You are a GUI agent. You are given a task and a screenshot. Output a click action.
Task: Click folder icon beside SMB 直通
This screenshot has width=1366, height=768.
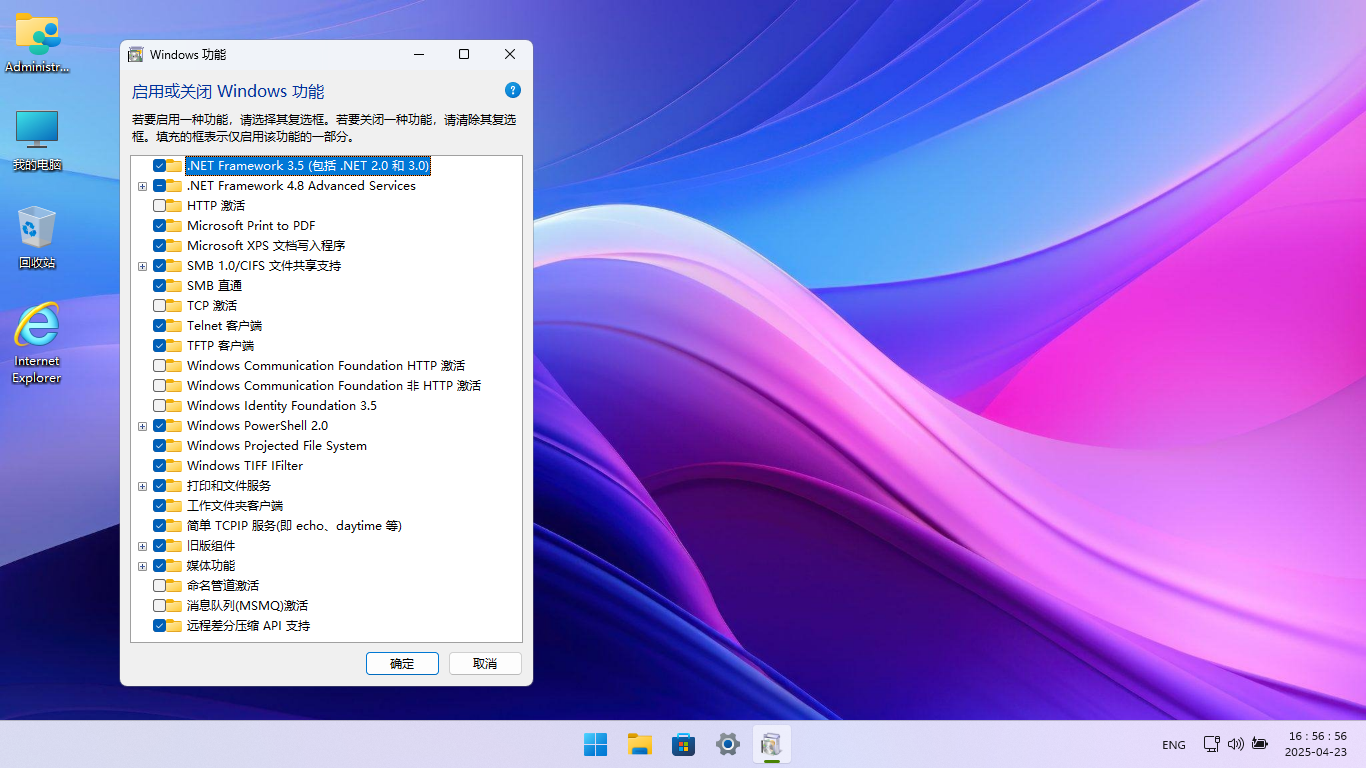coord(175,285)
